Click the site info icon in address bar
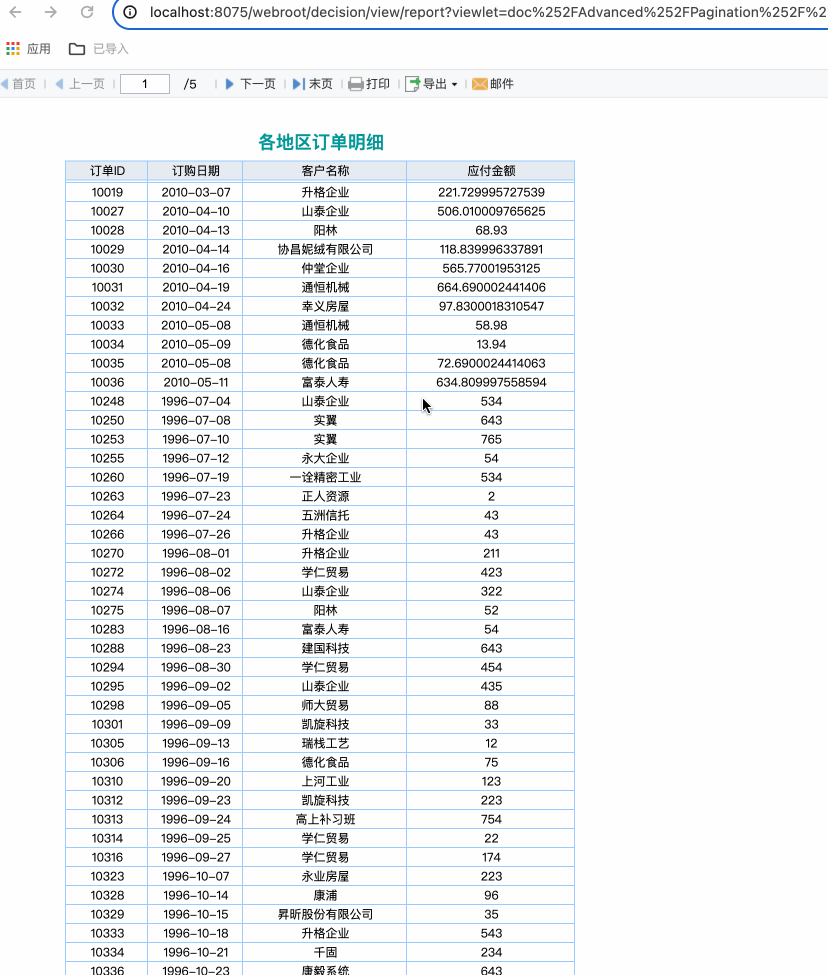The image size is (828, 975). pyautogui.click(x=130, y=12)
